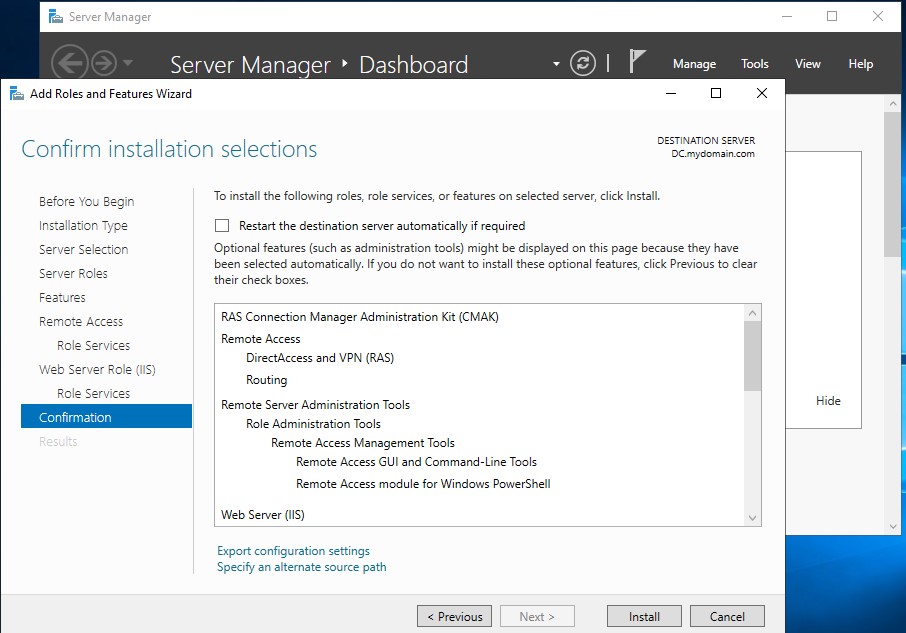
Task: Go to Features step
Action: coord(62,297)
